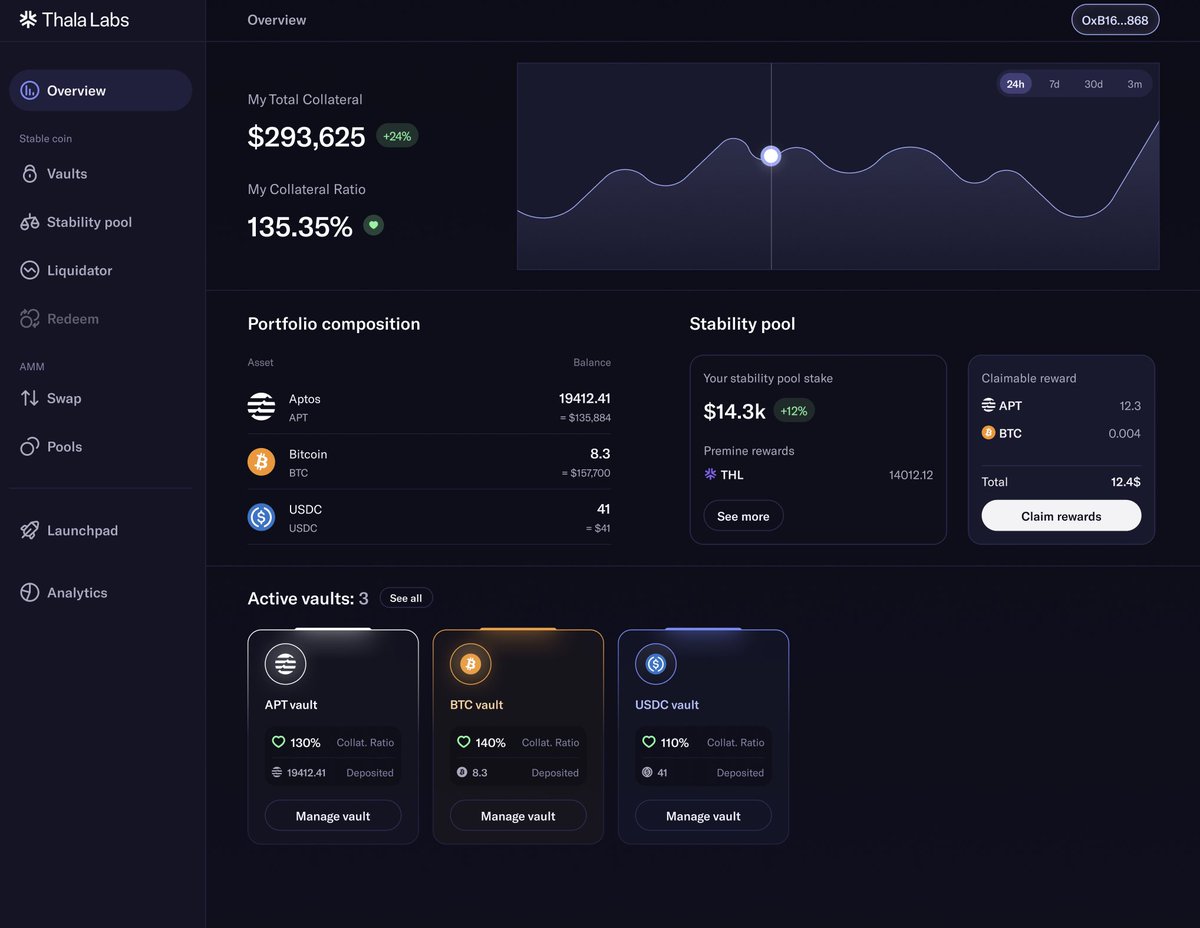Click See all next to Active vaults
Viewport: 1200px width, 928px height.
click(x=406, y=598)
